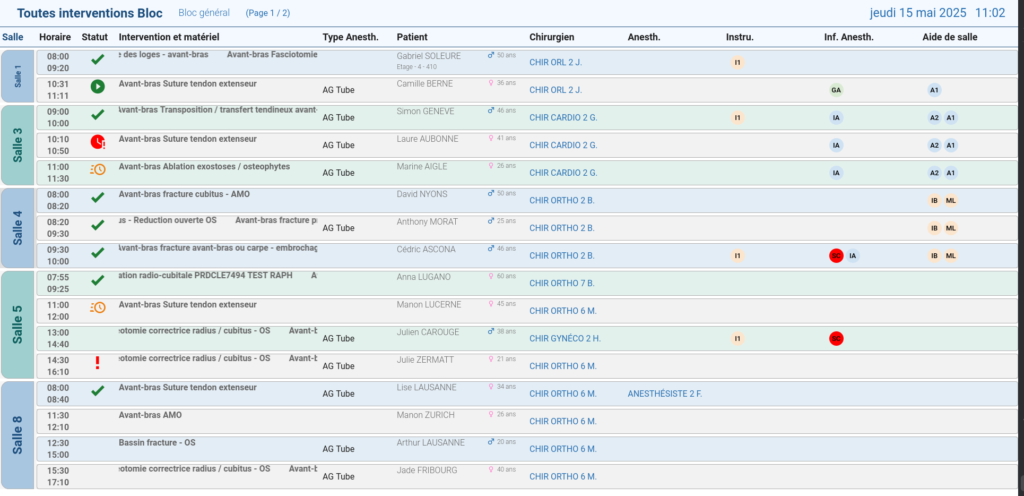1024x496 pixels.
Task: Click the green checkmark for Lise LAUSANNE
Action: click(x=97, y=390)
